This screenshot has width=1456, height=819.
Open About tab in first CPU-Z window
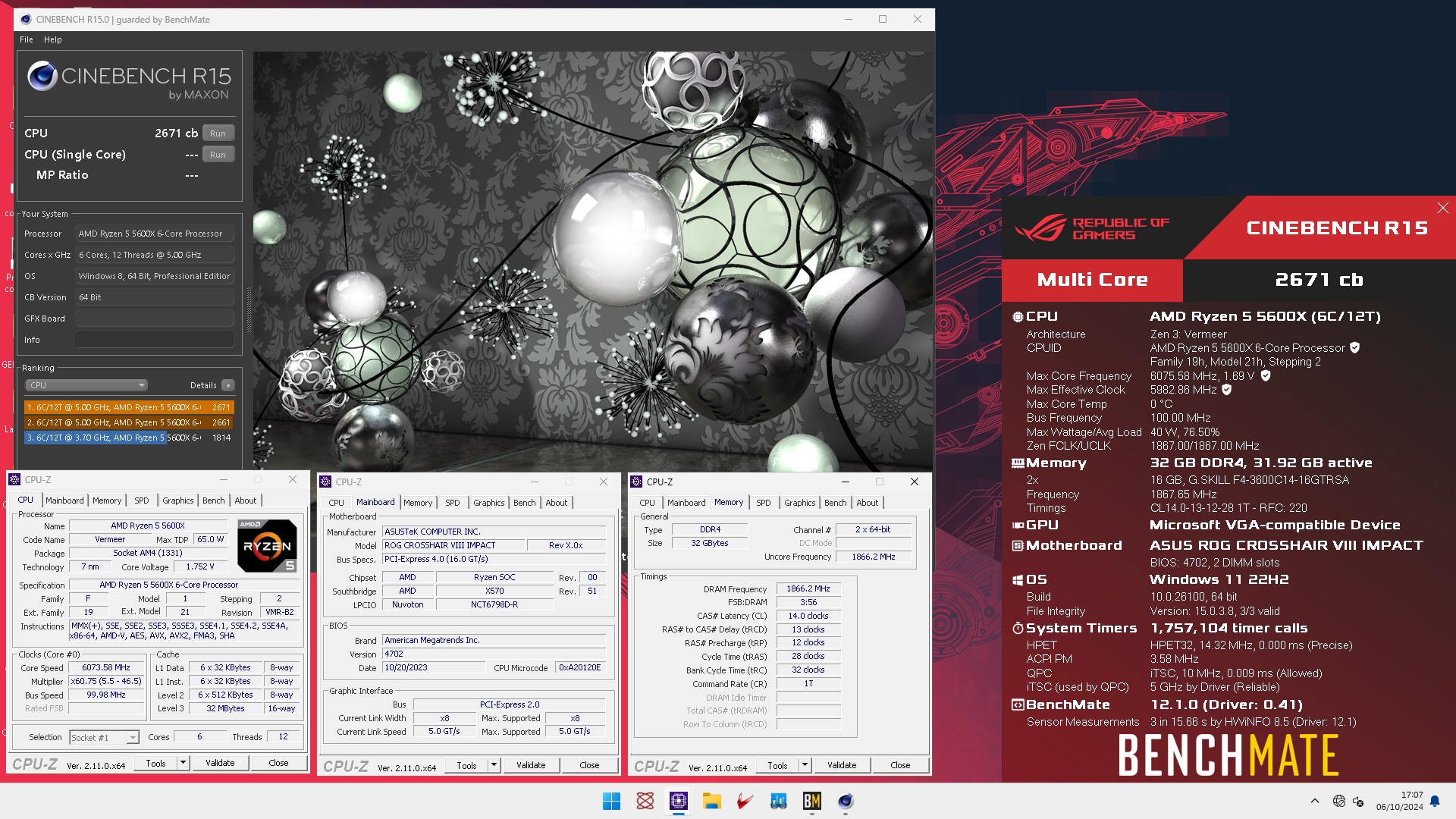pos(246,500)
